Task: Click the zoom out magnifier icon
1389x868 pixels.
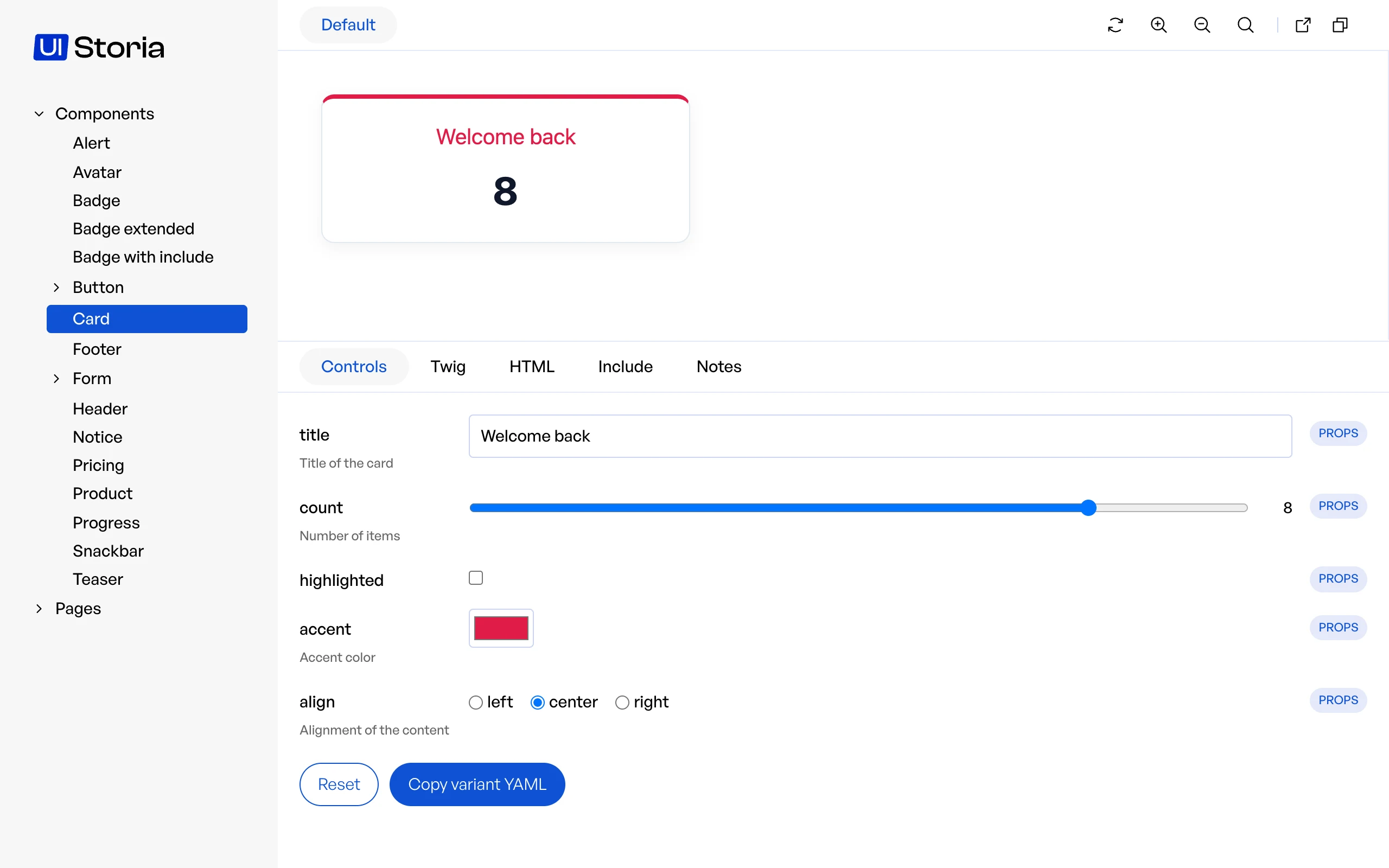Action: (1202, 25)
